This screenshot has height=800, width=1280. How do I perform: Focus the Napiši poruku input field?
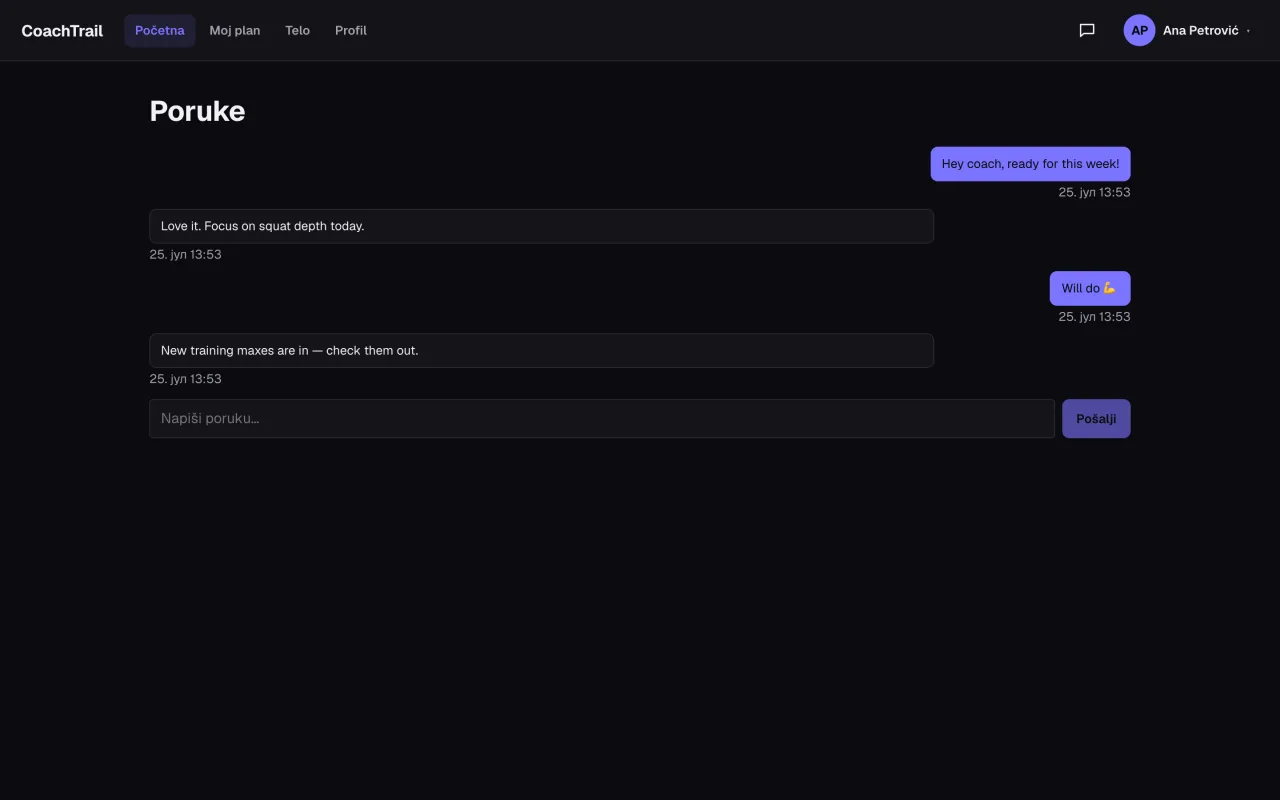pos(602,419)
